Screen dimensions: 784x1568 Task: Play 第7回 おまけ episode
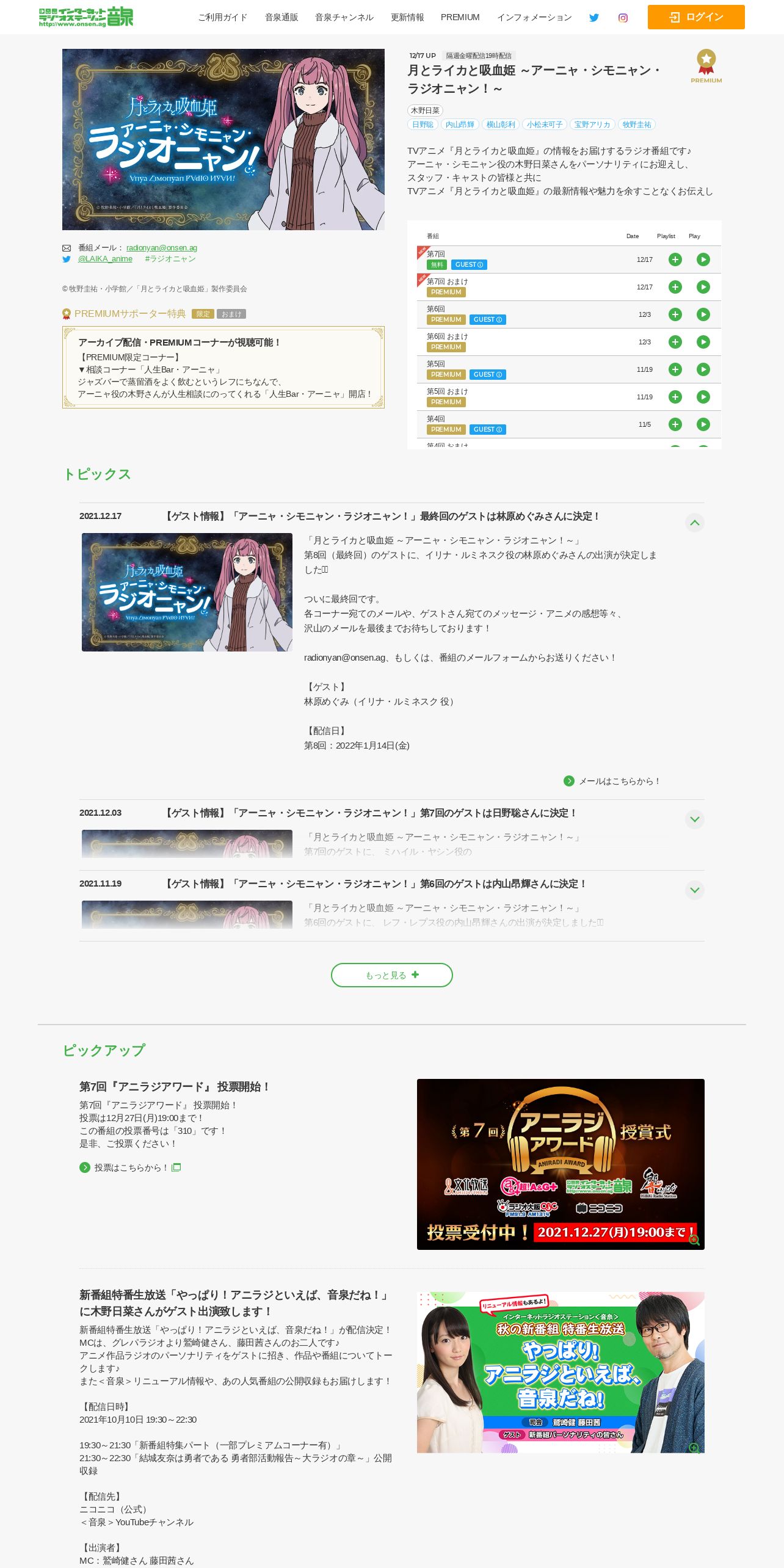pos(703,287)
